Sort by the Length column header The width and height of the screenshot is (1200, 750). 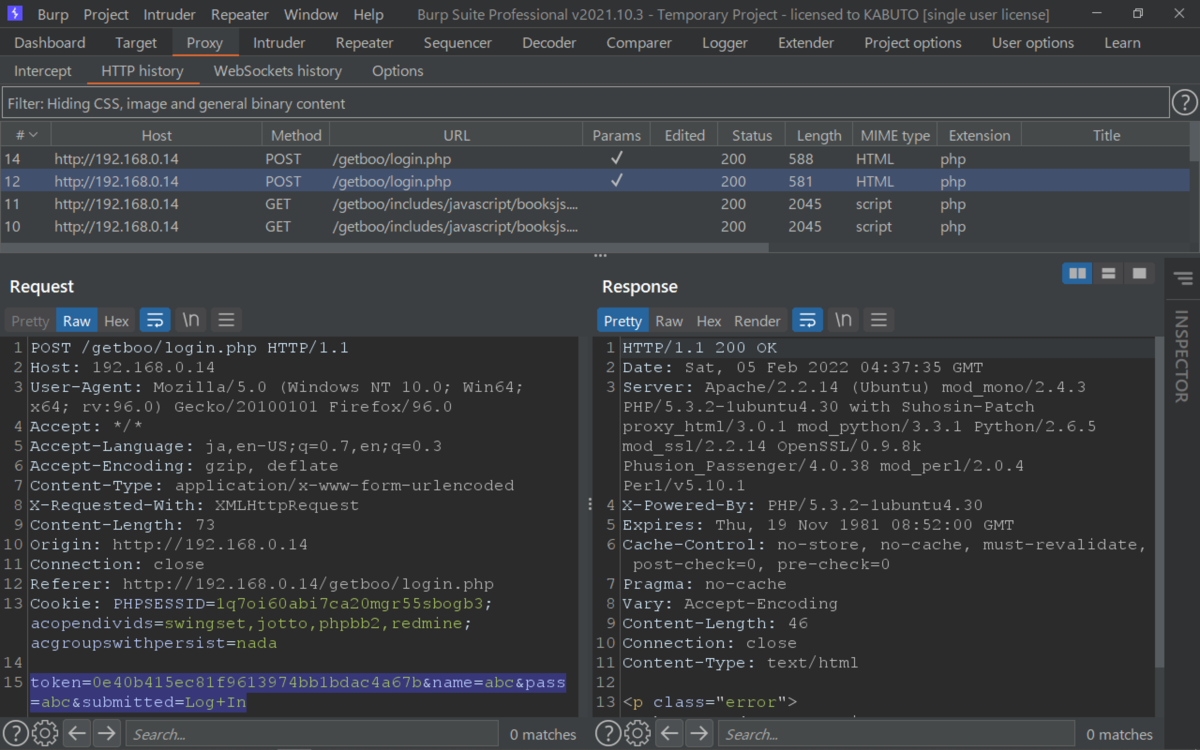[x=819, y=135]
